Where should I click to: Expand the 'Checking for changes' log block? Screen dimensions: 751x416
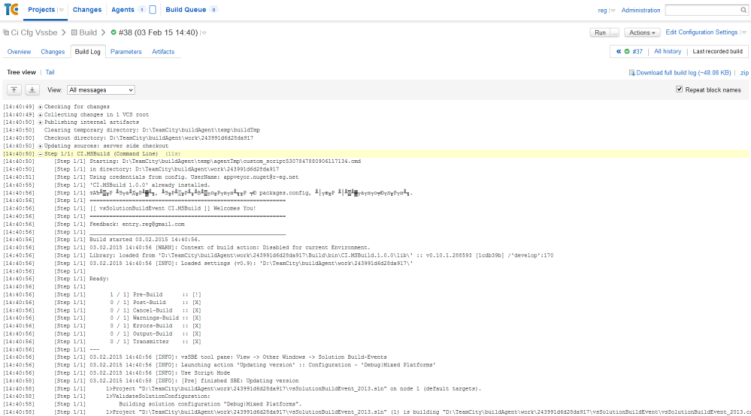[x=40, y=105]
